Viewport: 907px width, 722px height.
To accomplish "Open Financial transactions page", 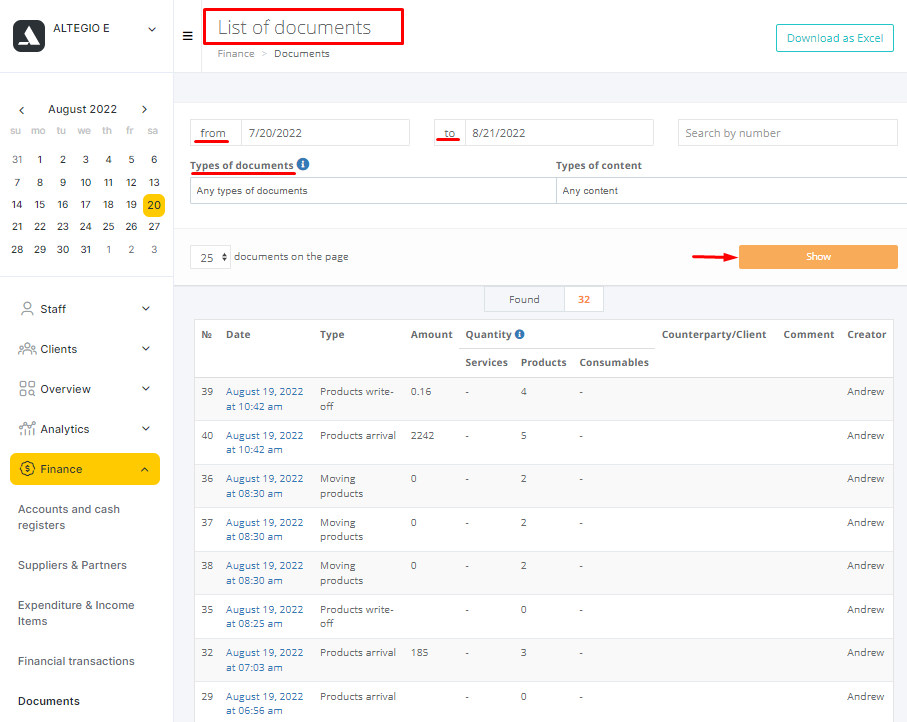I will (76, 661).
